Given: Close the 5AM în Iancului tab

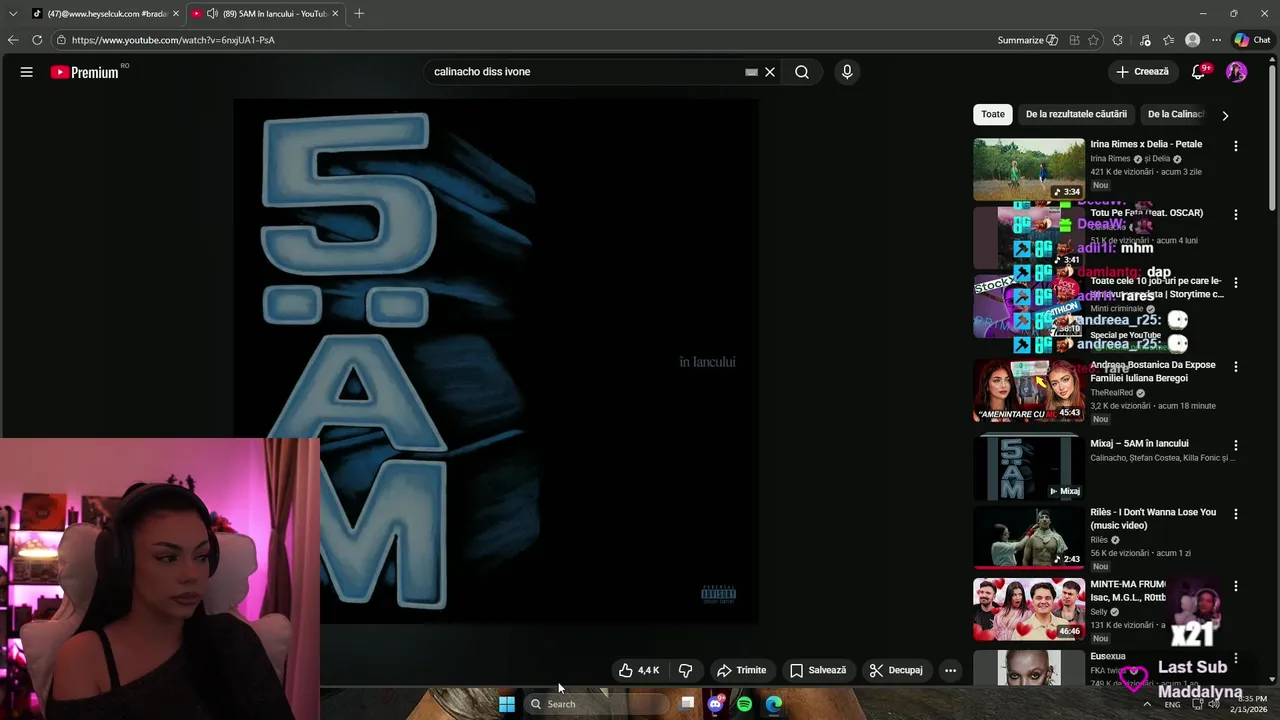Looking at the screenshot, I should 335,13.
